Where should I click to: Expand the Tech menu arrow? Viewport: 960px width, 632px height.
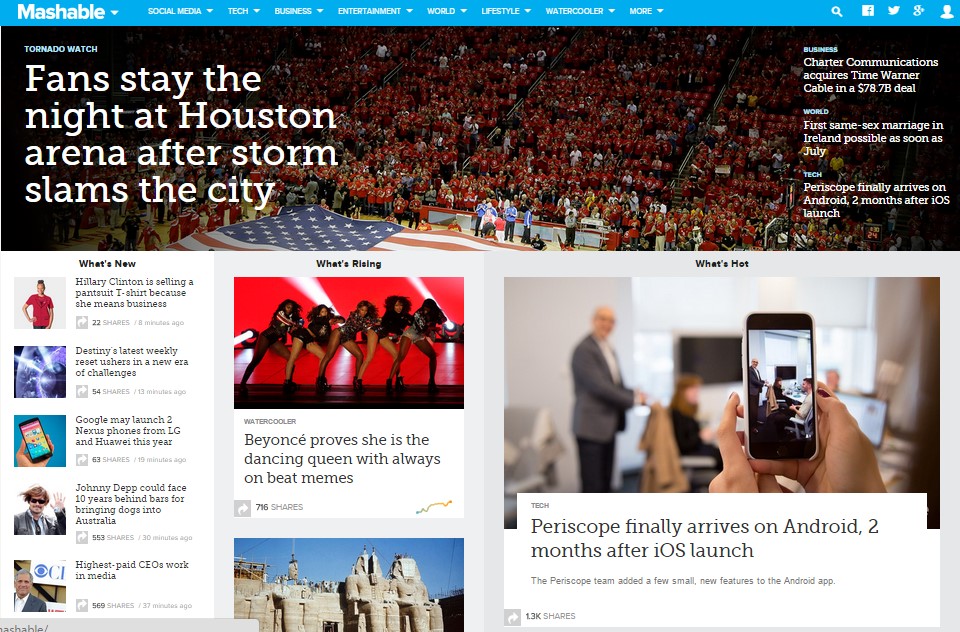257,11
